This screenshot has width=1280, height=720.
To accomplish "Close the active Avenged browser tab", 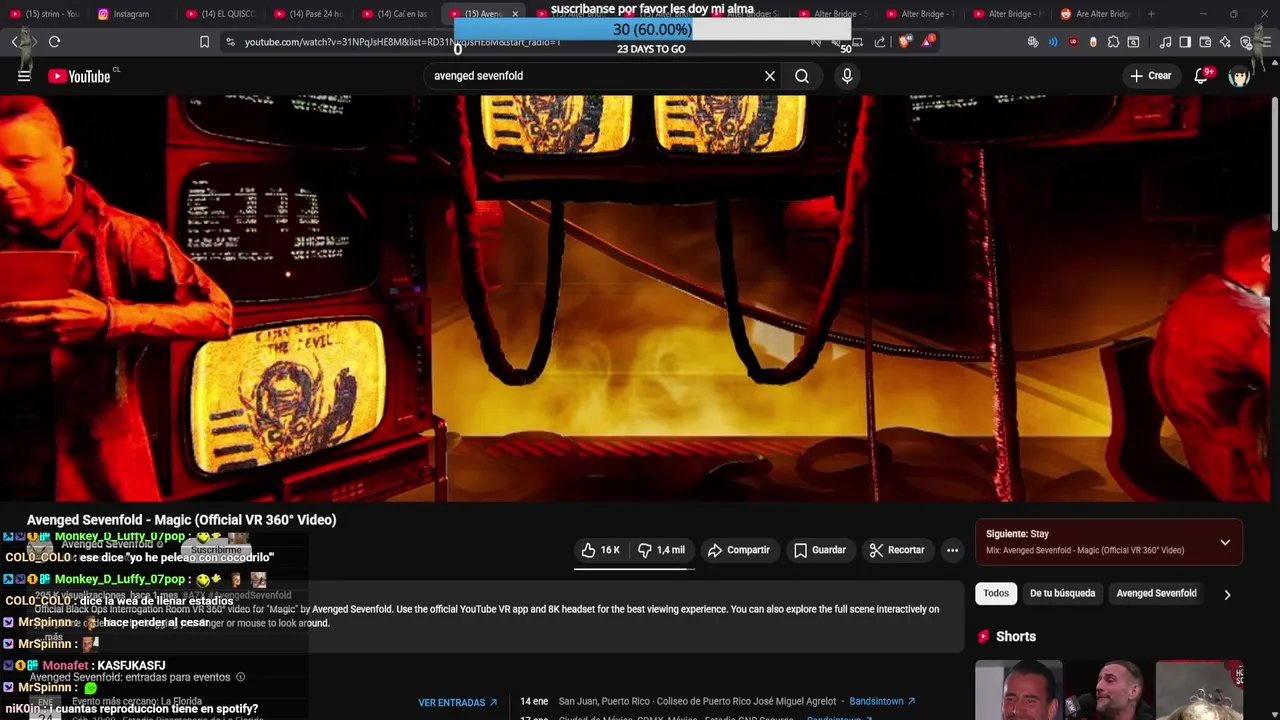I will click(x=515, y=14).
